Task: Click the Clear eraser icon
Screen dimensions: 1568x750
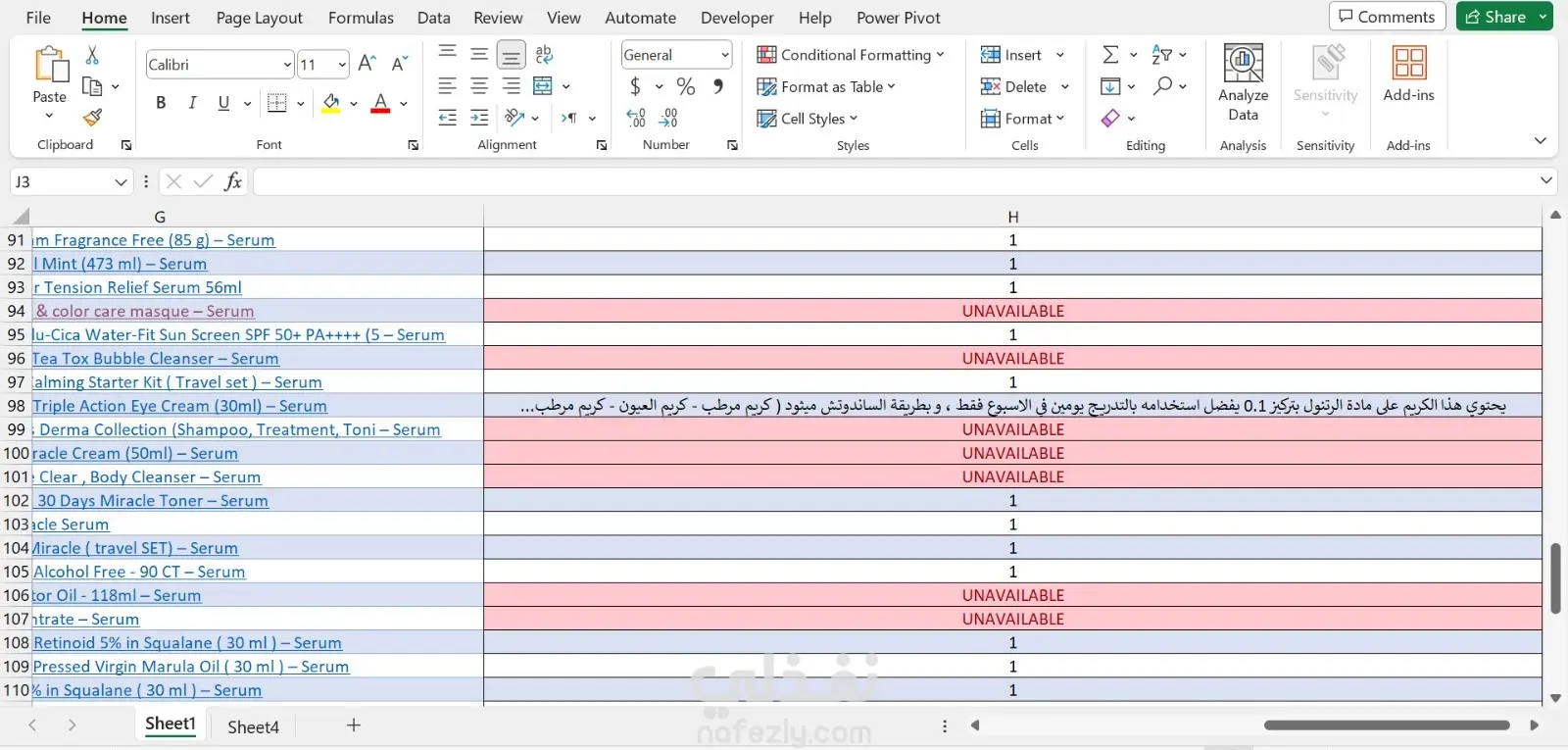Action: tap(1110, 118)
